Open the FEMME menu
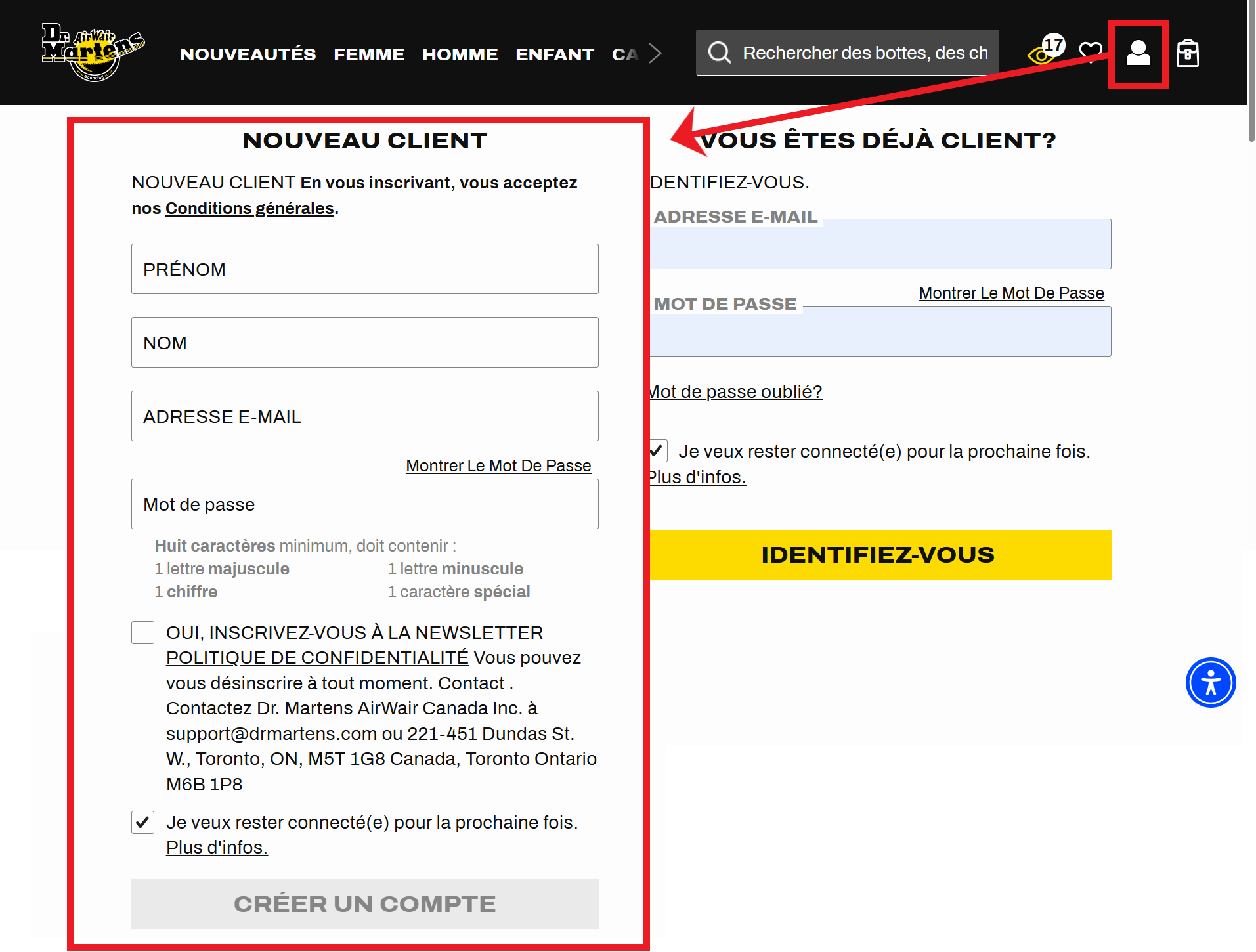The image size is (1256, 952). tap(368, 54)
